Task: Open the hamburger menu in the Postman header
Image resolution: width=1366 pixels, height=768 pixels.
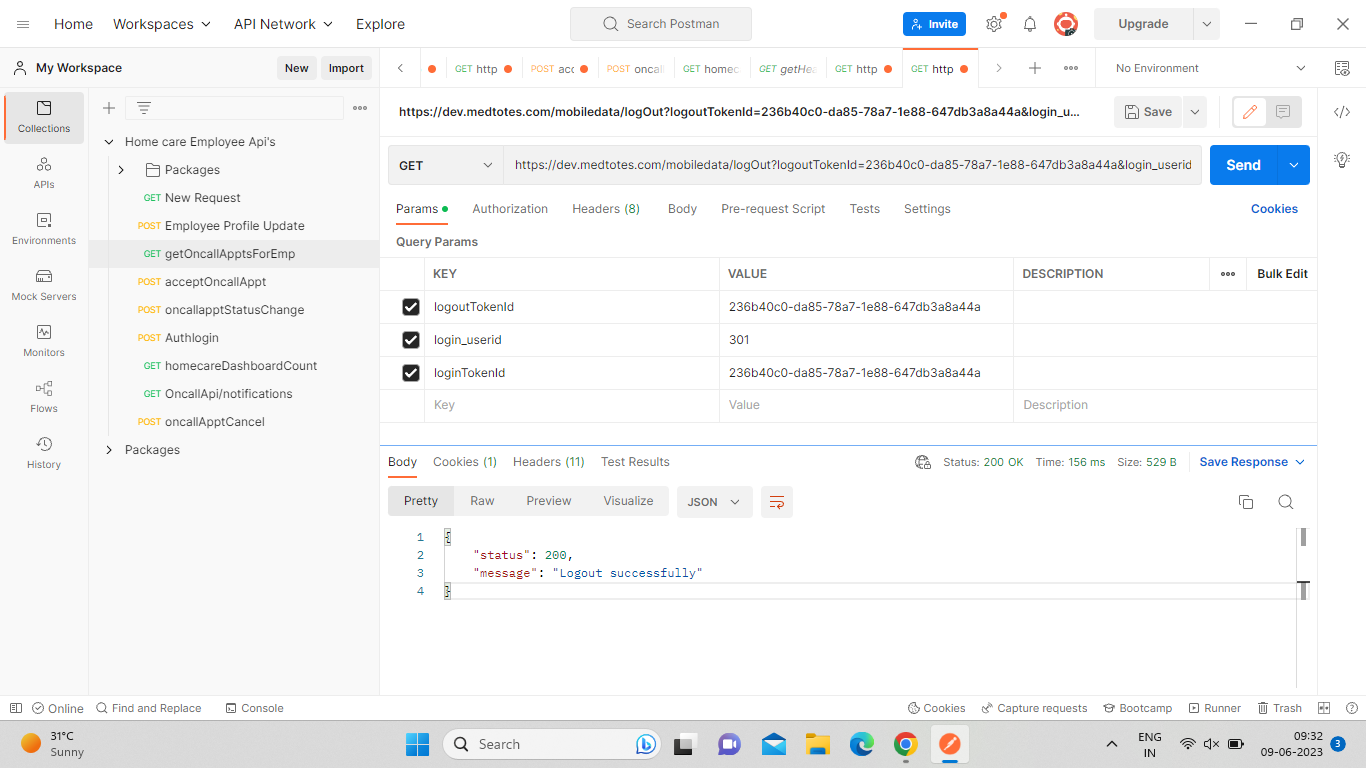Action: [23, 24]
